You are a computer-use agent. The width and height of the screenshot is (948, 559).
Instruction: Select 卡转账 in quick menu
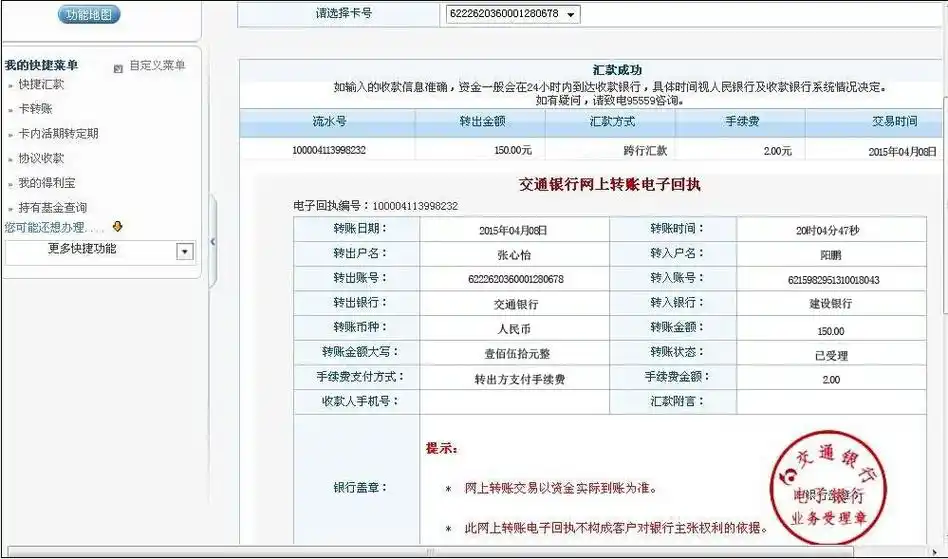[x=35, y=109]
